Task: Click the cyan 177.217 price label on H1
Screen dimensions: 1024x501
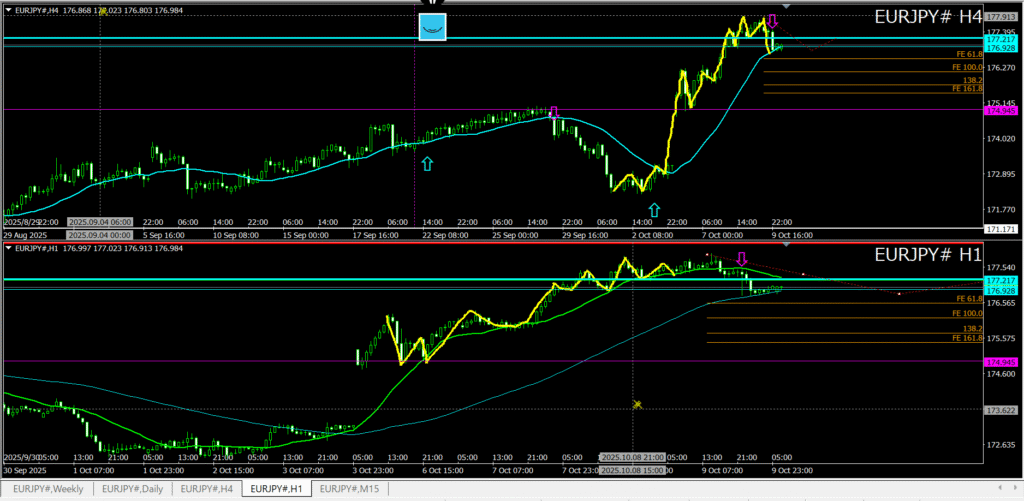Action: click(1000, 281)
